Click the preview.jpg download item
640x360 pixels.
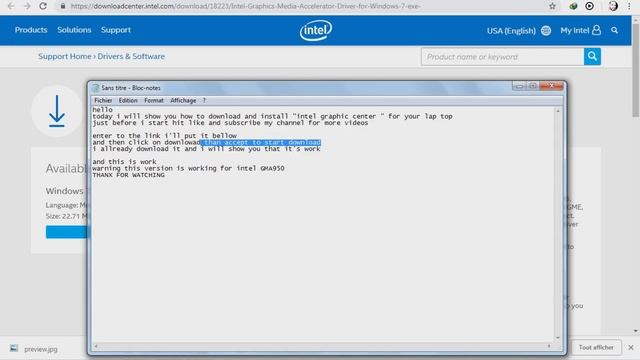pyautogui.click(x=41, y=349)
